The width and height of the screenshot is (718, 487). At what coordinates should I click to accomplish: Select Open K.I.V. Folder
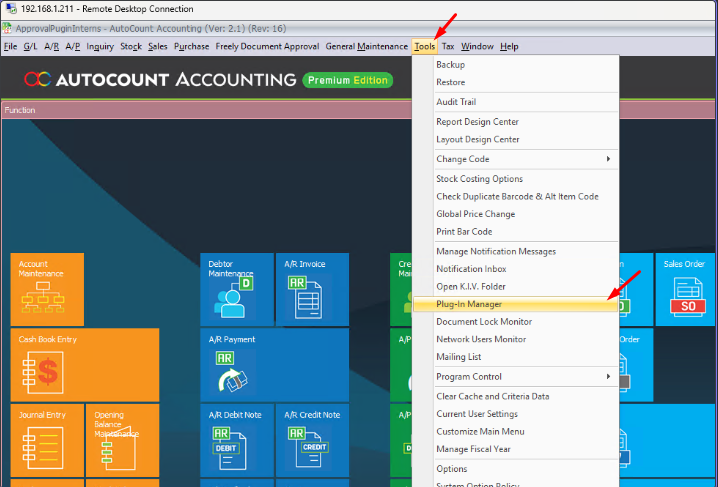516,287
